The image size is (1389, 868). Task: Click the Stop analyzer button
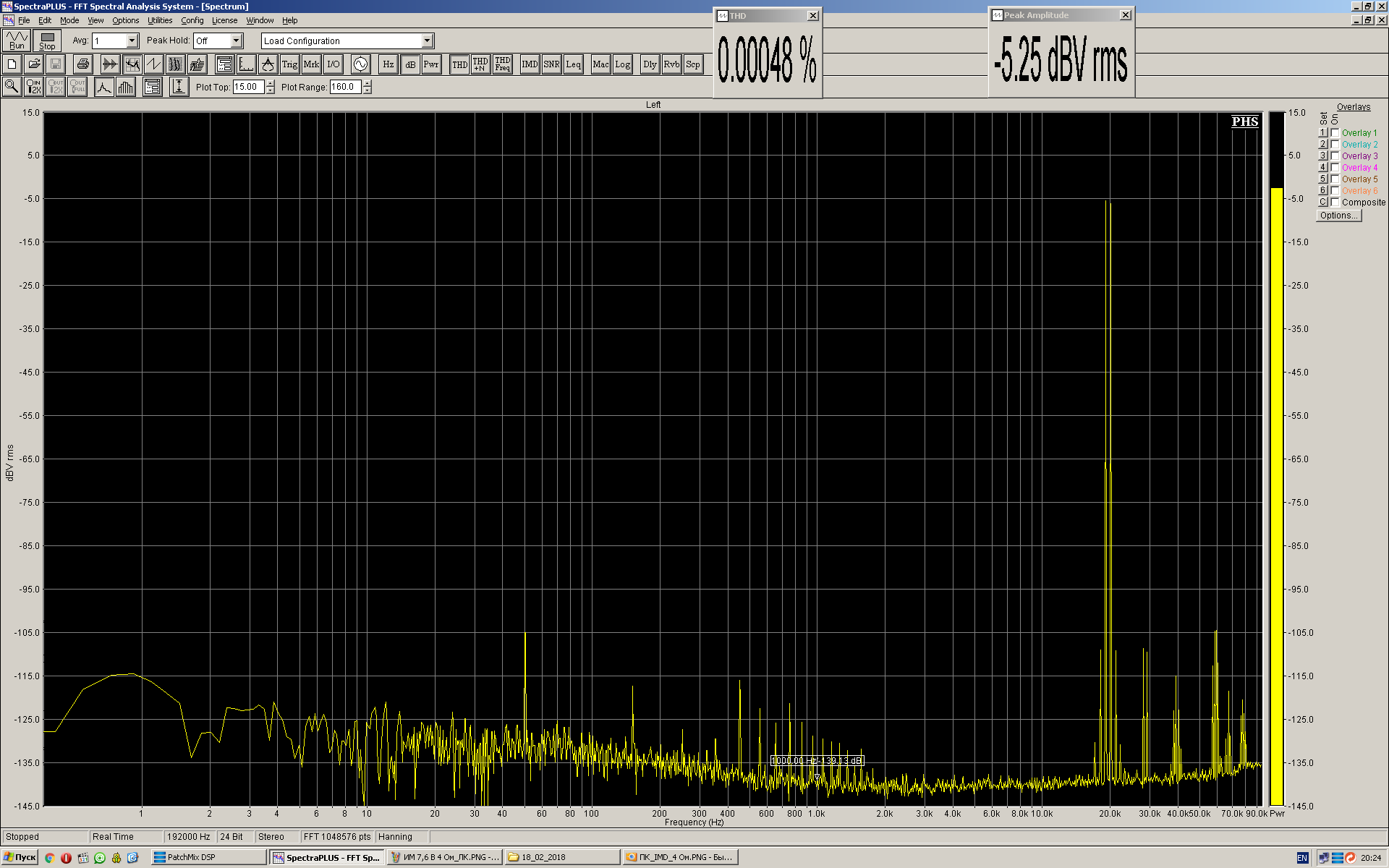[47, 41]
